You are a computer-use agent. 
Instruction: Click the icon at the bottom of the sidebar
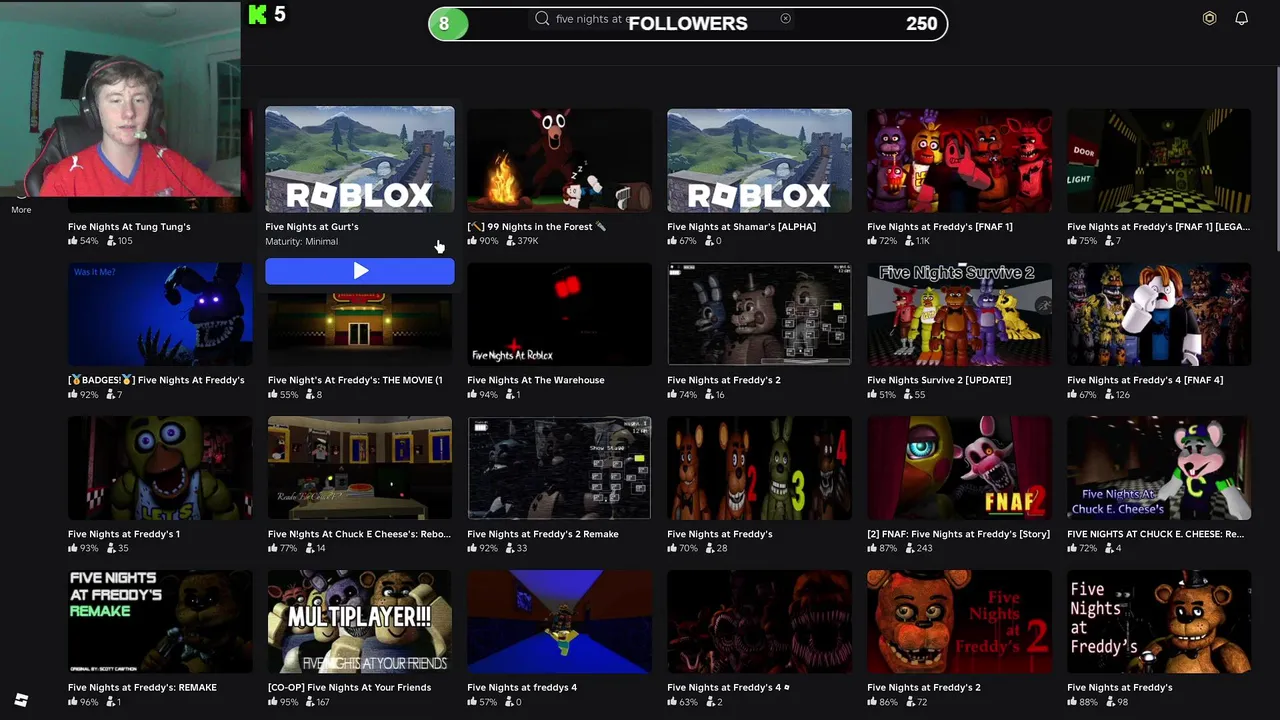coord(21,700)
